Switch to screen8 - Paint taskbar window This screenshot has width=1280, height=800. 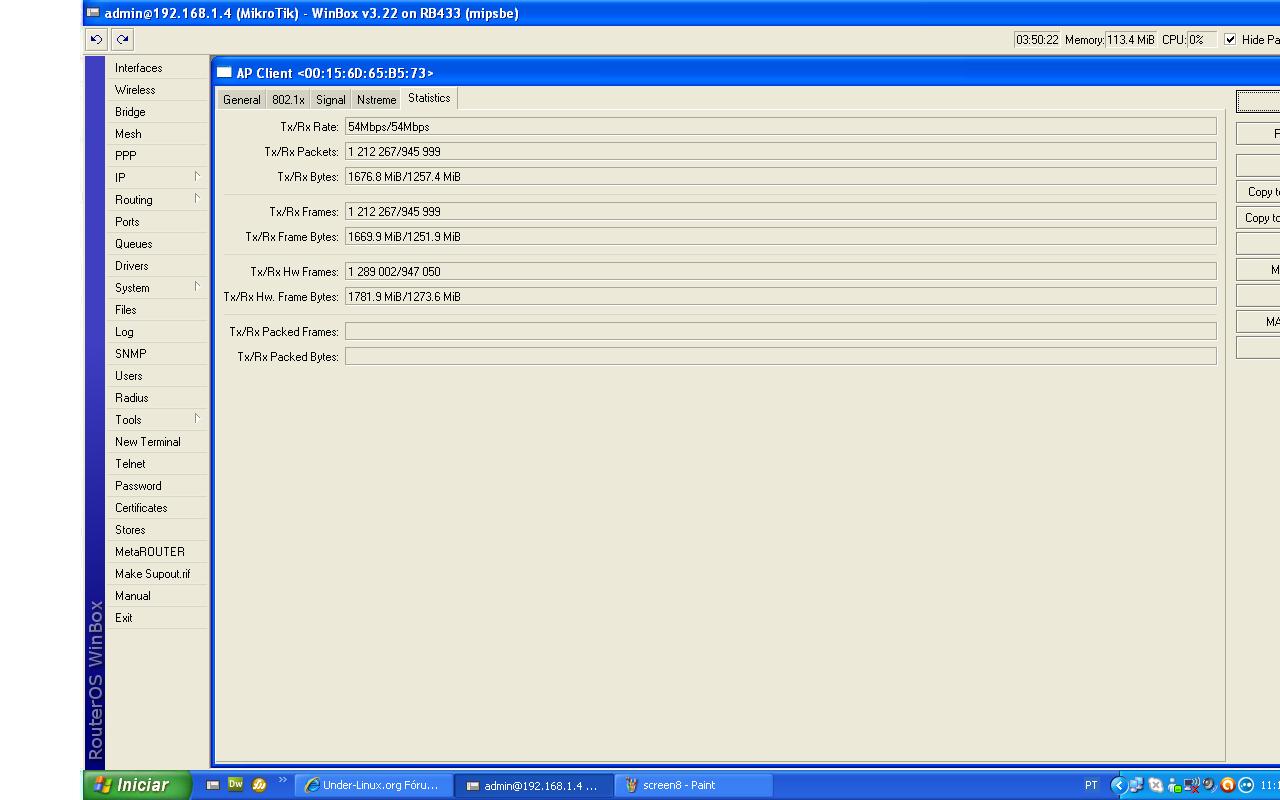(x=695, y=785)
